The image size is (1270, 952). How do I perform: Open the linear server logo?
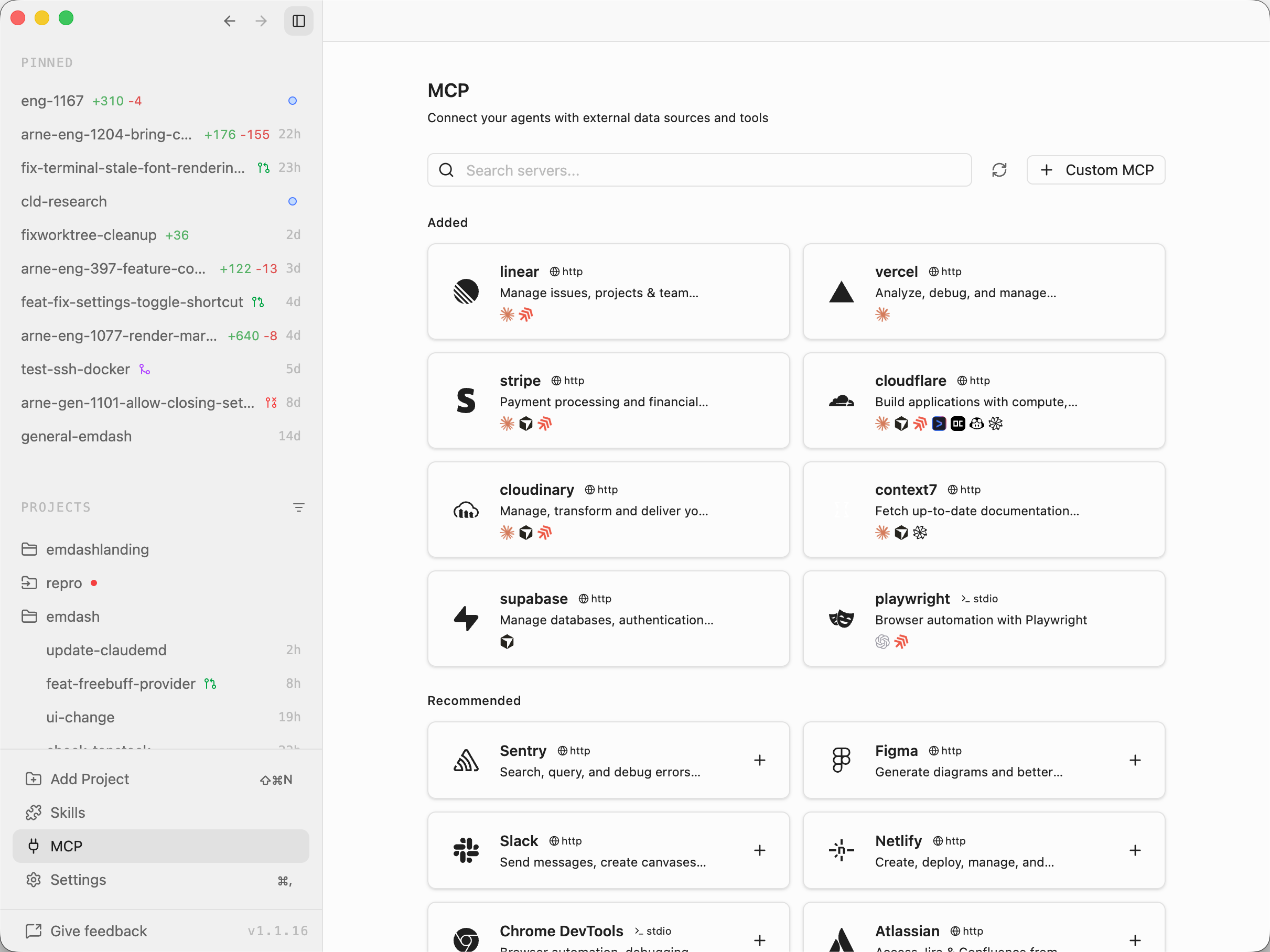click(x=466, y=291)
